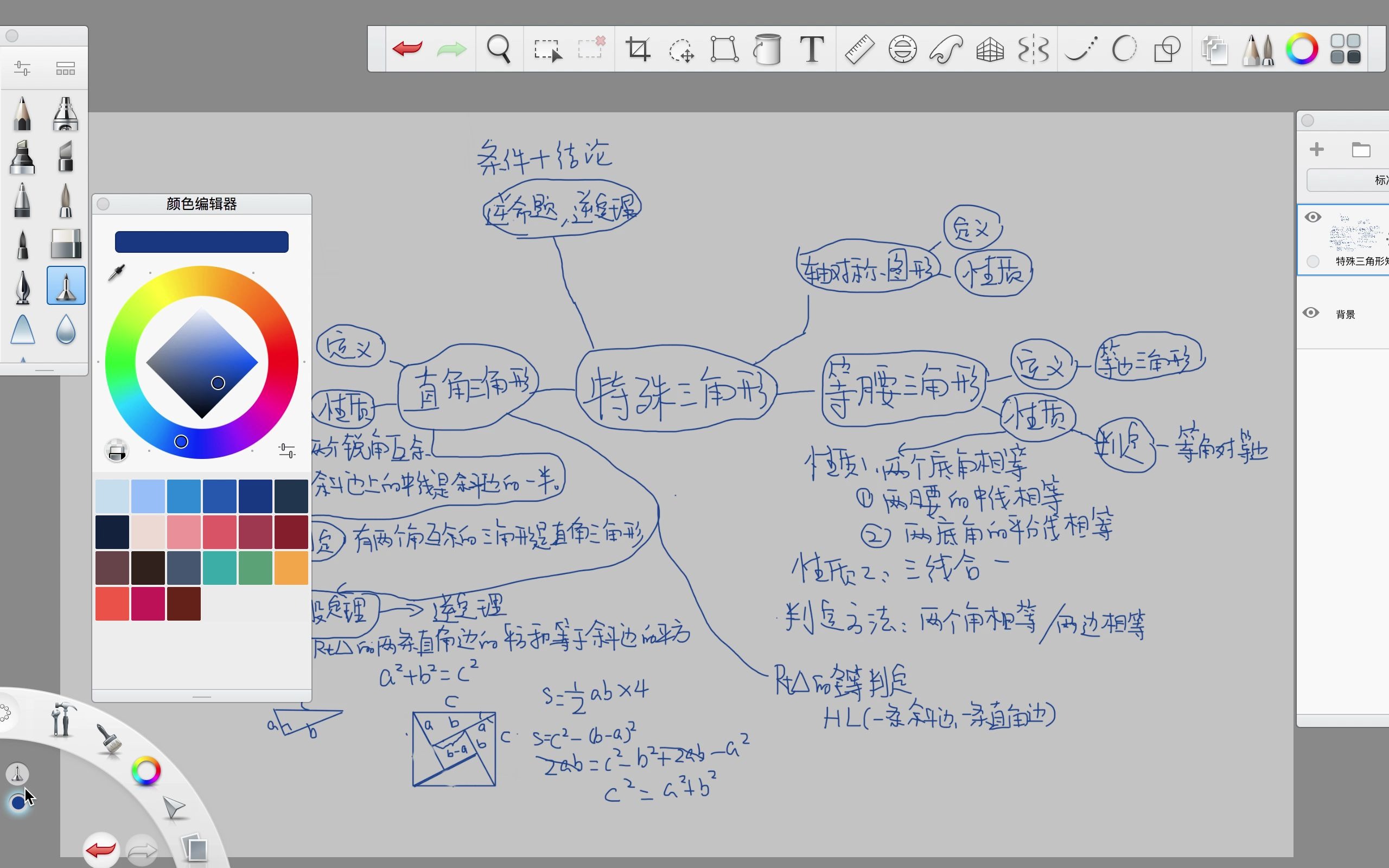Toggle the color editor via toolbar color wheel
Screen dimensions: 1389x868
pyautogui.click(x=1302, y=49)
